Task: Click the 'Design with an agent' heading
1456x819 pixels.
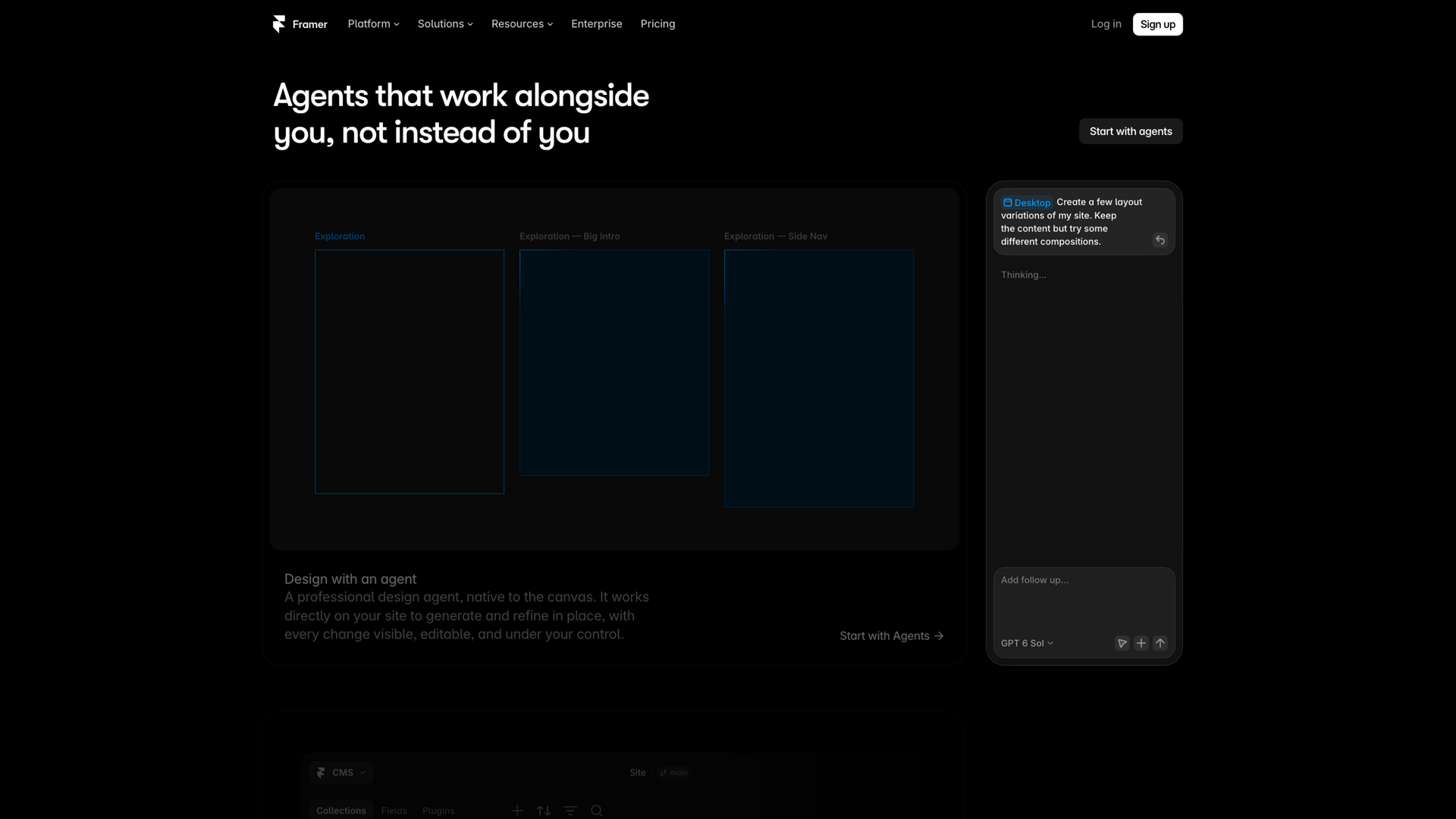Action: tap(350, 579)
